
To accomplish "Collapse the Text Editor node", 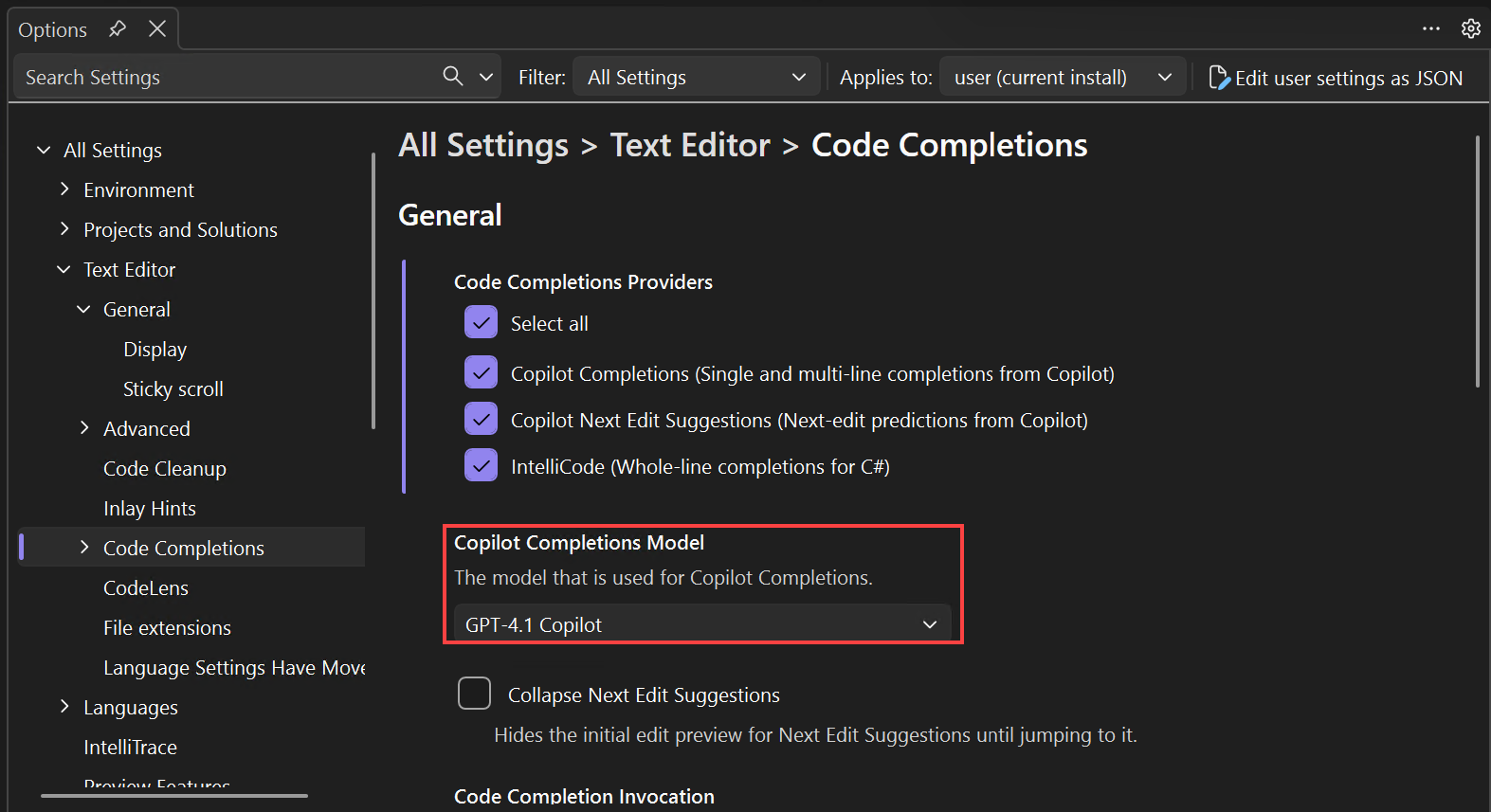I will 64,269.
